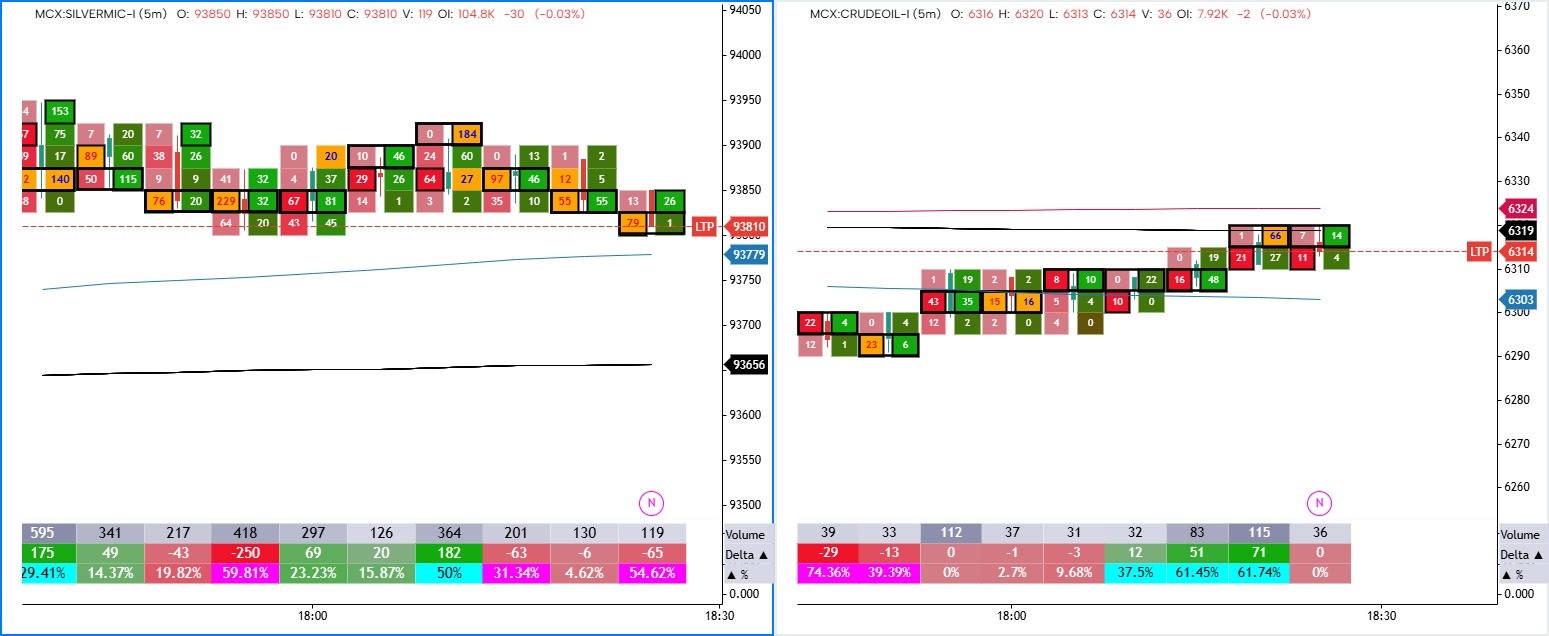1549x636 pixels.
Task: Click the magenta 54.62% delta cell
Action: tap(651, 572)
